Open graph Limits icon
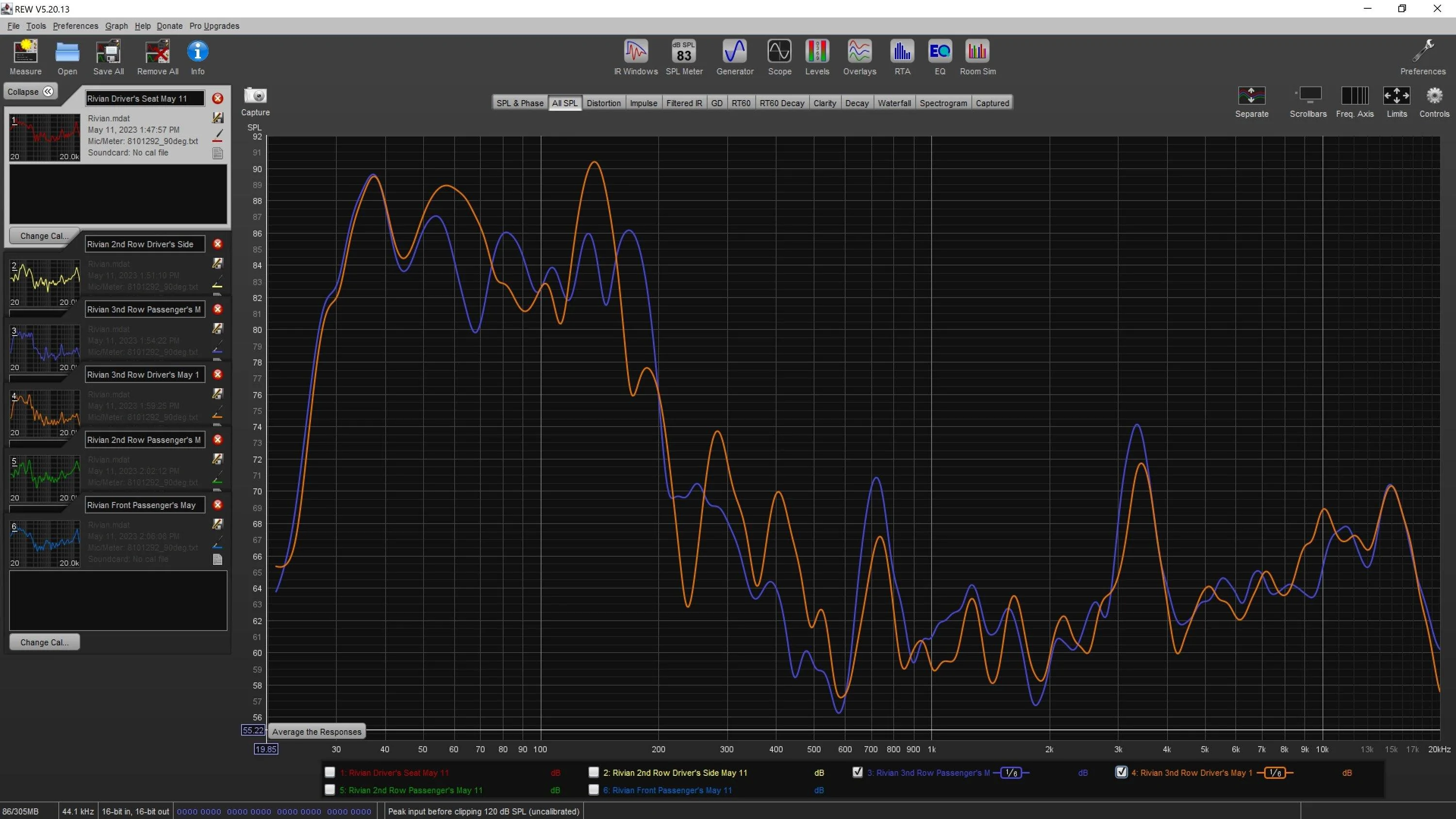 [x=1397, y=96]
